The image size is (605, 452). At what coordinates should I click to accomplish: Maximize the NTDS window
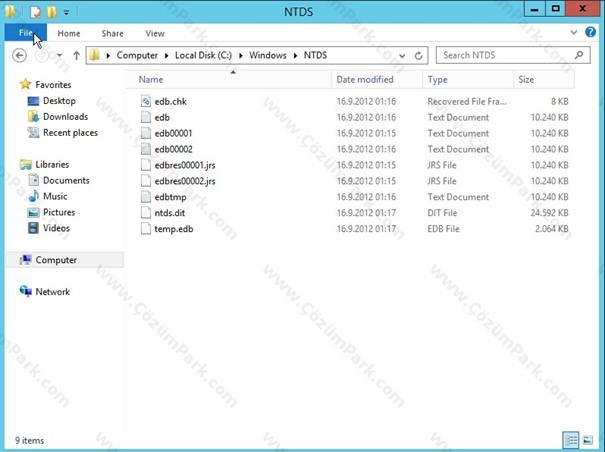[x=555, y=9]
